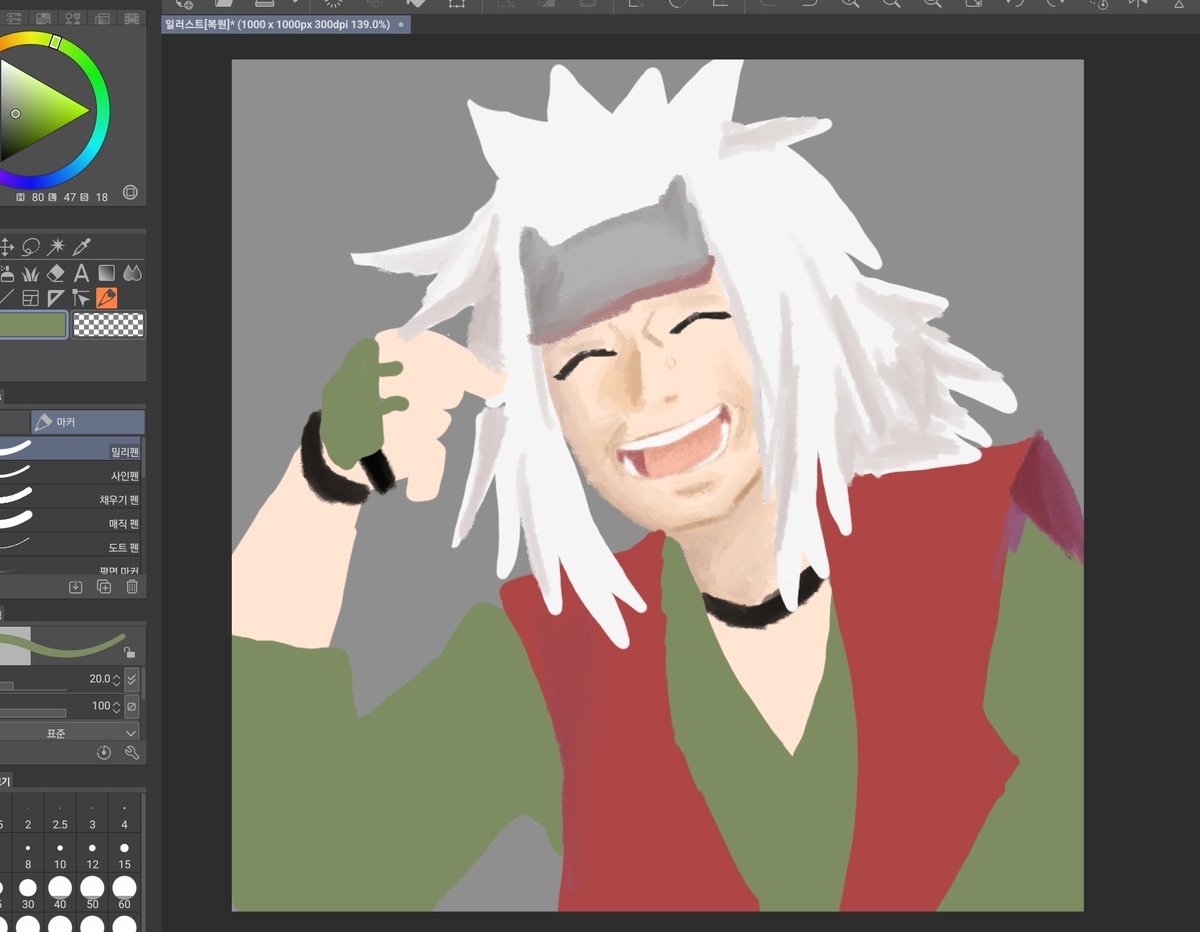Open the color history filmstrip tab icon

pos(131,18)
